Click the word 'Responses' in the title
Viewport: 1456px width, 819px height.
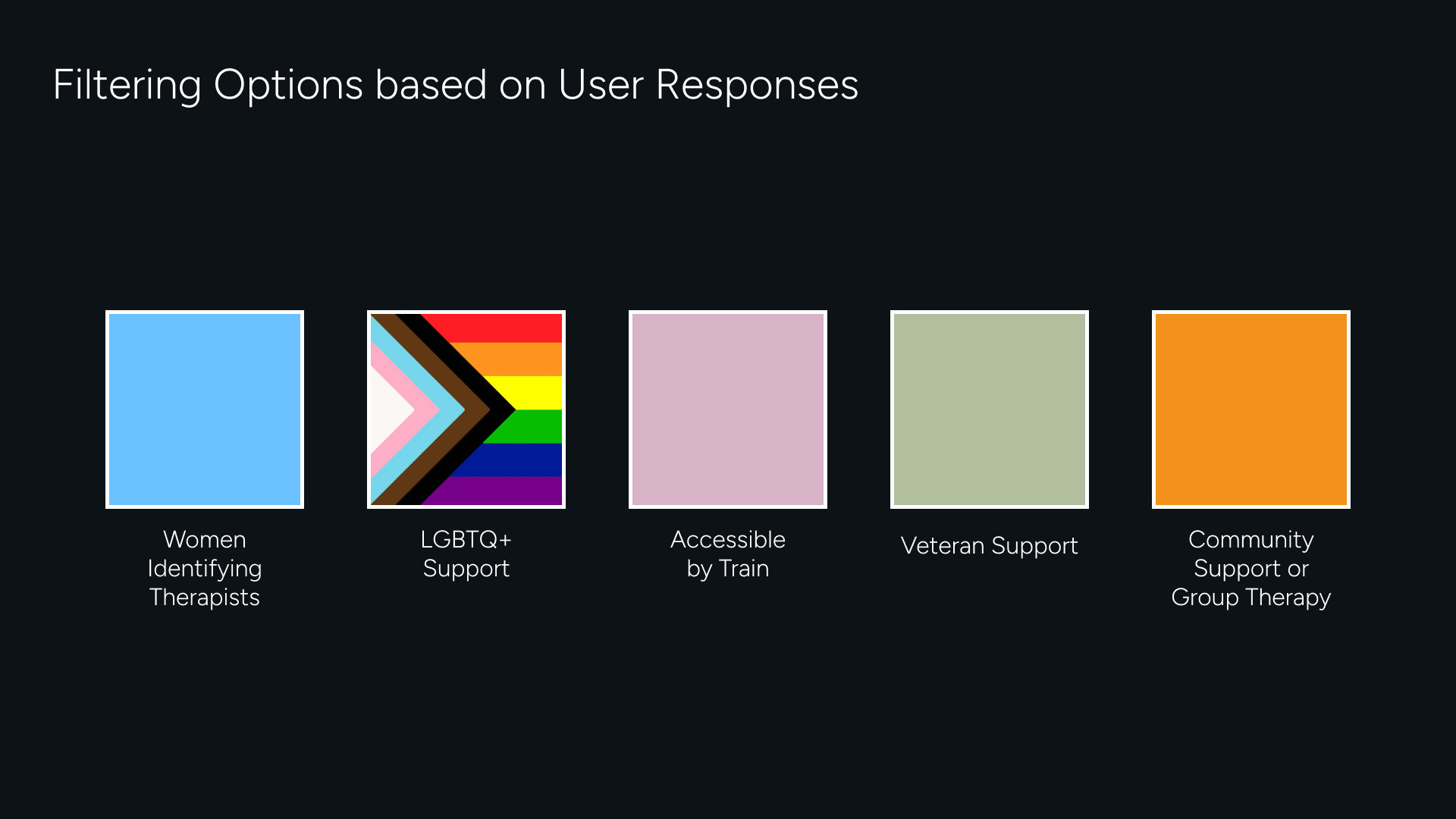757,84
